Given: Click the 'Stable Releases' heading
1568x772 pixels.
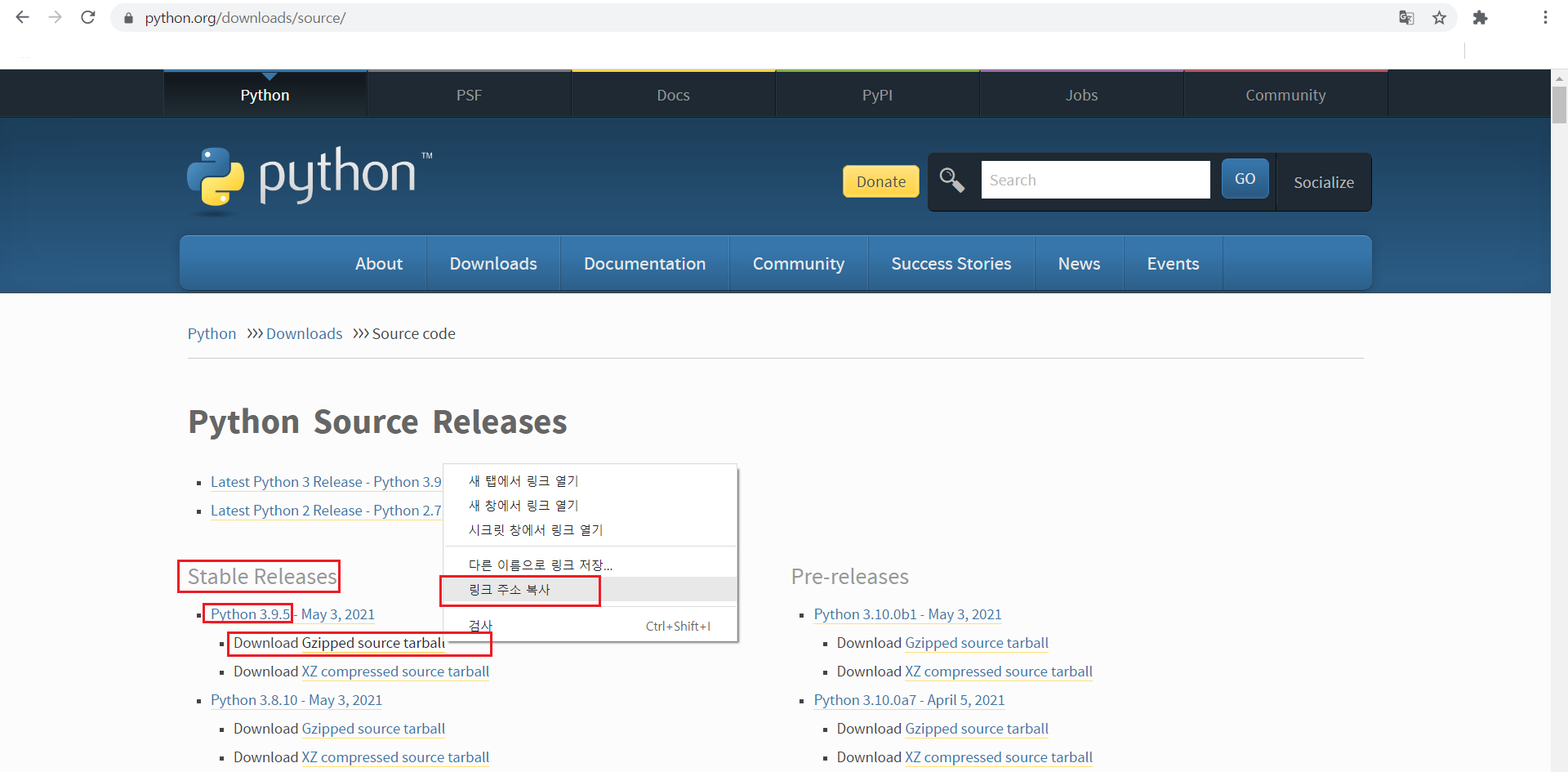Looking at the screenshot, I should [262, 577].
